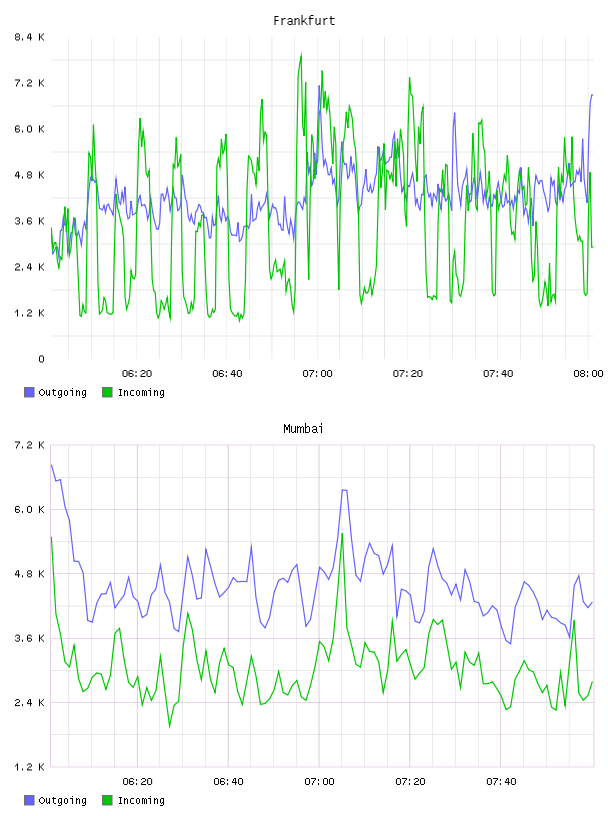Click Frankfurt Incoming green legend swatch
The width and height of the screenshot is (608, 816).
107,392
